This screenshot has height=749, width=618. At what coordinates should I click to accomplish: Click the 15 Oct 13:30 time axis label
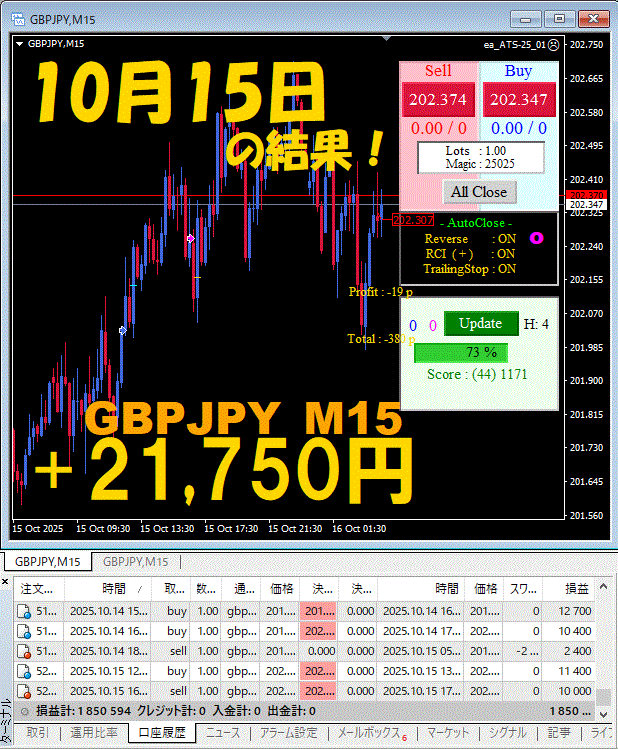(167, 529)
